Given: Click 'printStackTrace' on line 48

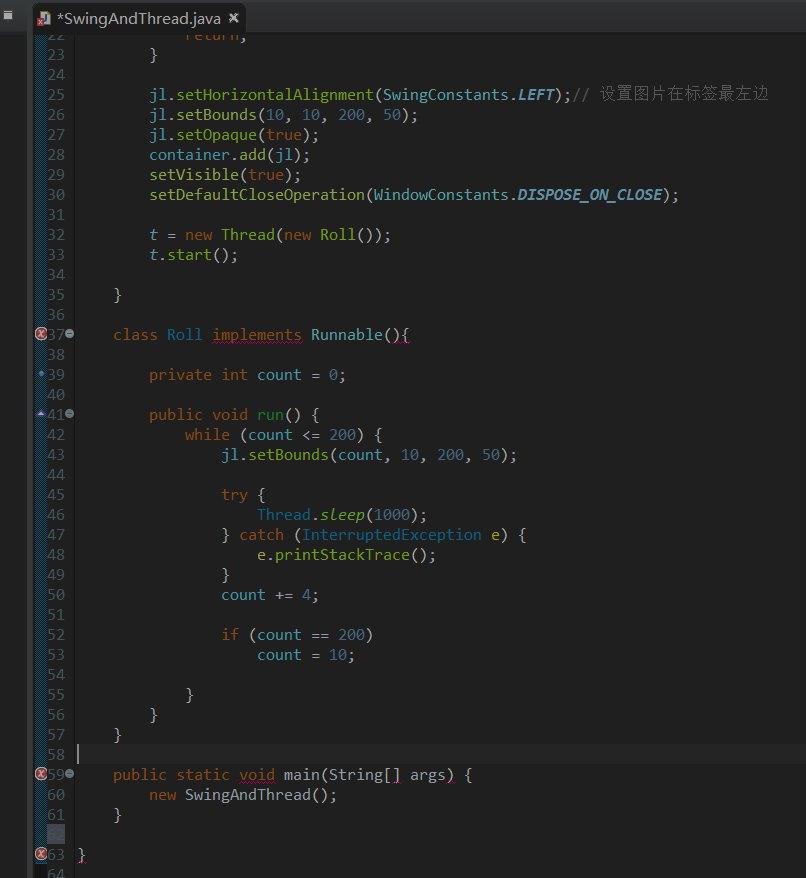Looking at the screenshot, I should 342,555.
